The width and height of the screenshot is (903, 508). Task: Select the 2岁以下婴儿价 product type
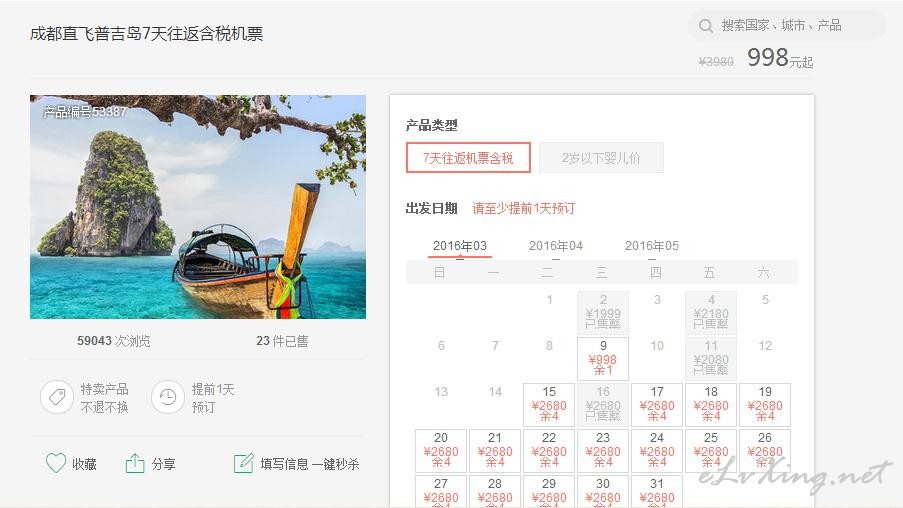point(601,158)
